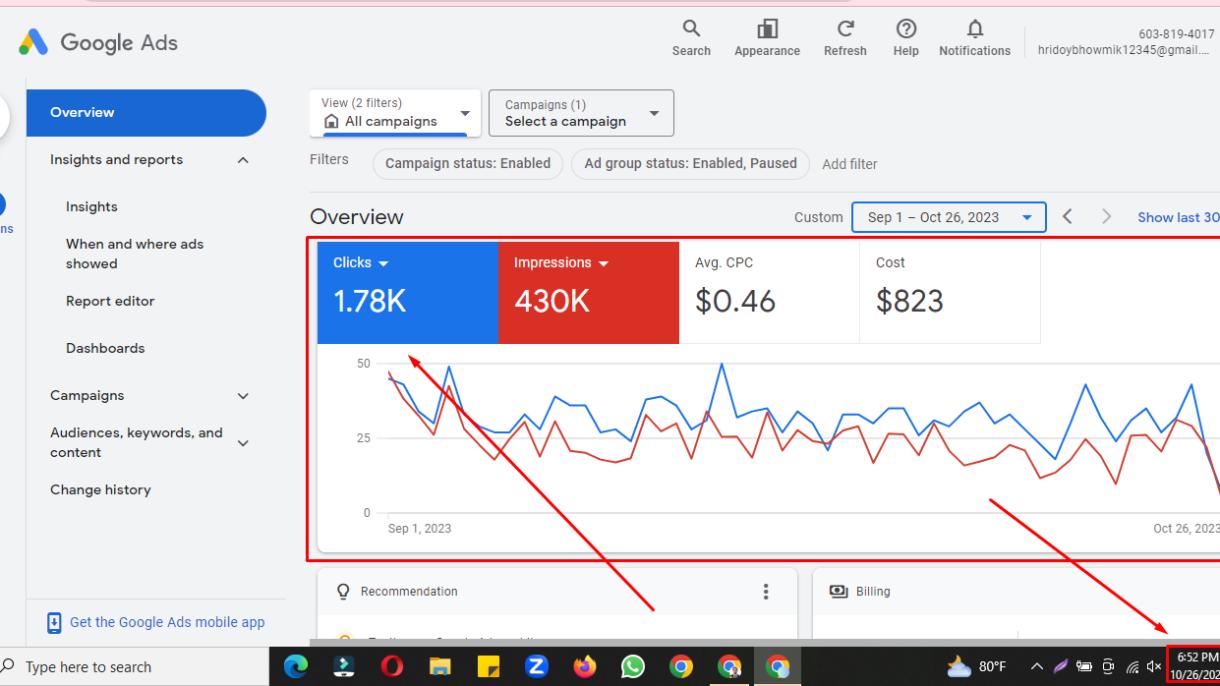The height and width of the screenshot is (686, 1220).
Task: Click the Show last 30 link
Action: pos(1179,217)
